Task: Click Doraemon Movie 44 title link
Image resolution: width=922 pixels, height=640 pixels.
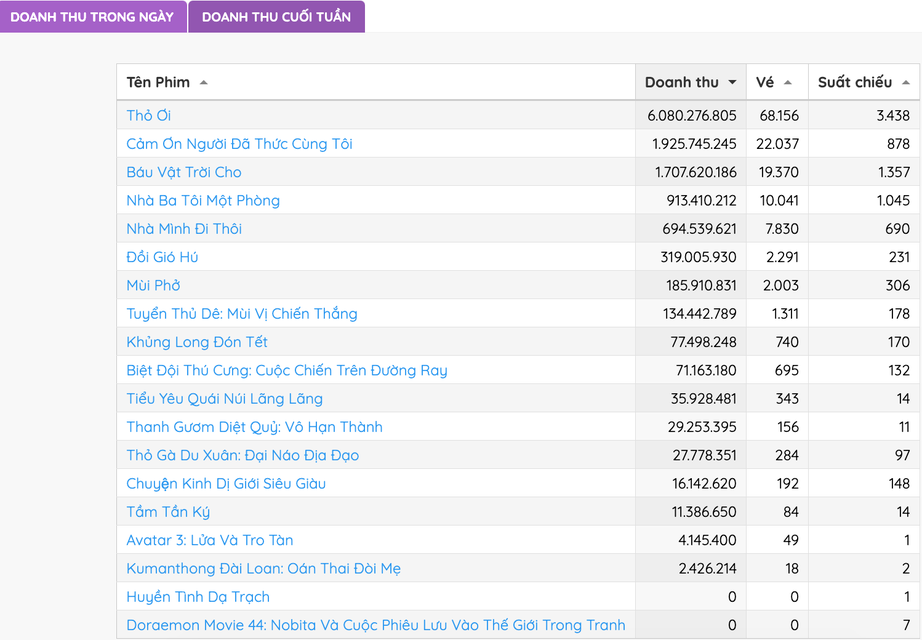Action: click(x=375, y=625)
